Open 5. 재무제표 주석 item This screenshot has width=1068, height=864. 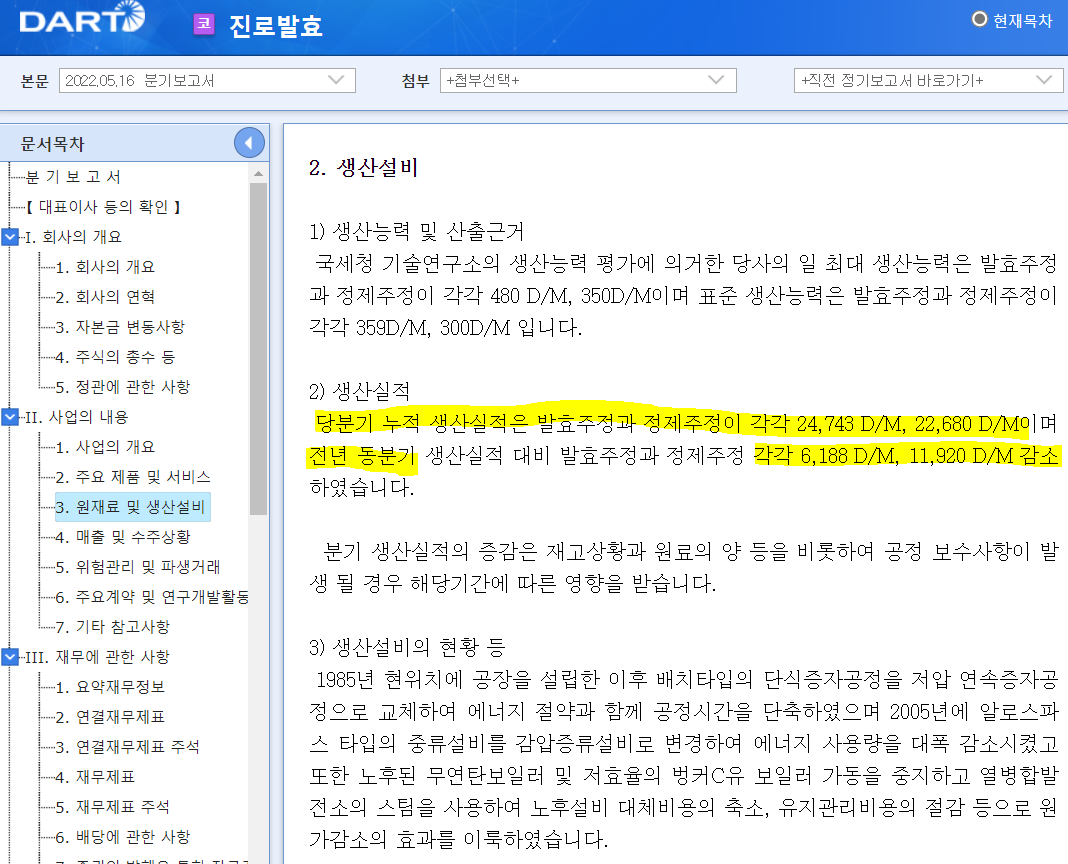click(112, 807)
